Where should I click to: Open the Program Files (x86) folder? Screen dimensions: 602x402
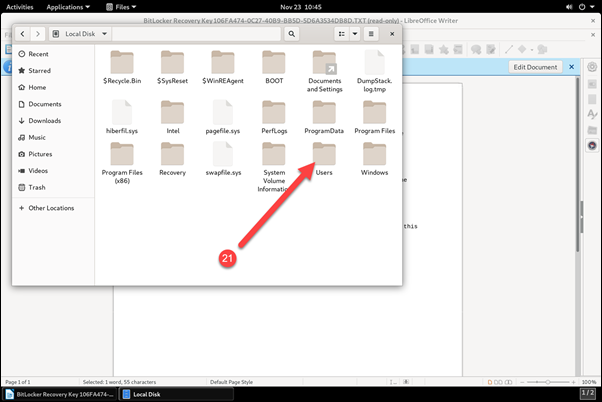(x=122, y=163)
